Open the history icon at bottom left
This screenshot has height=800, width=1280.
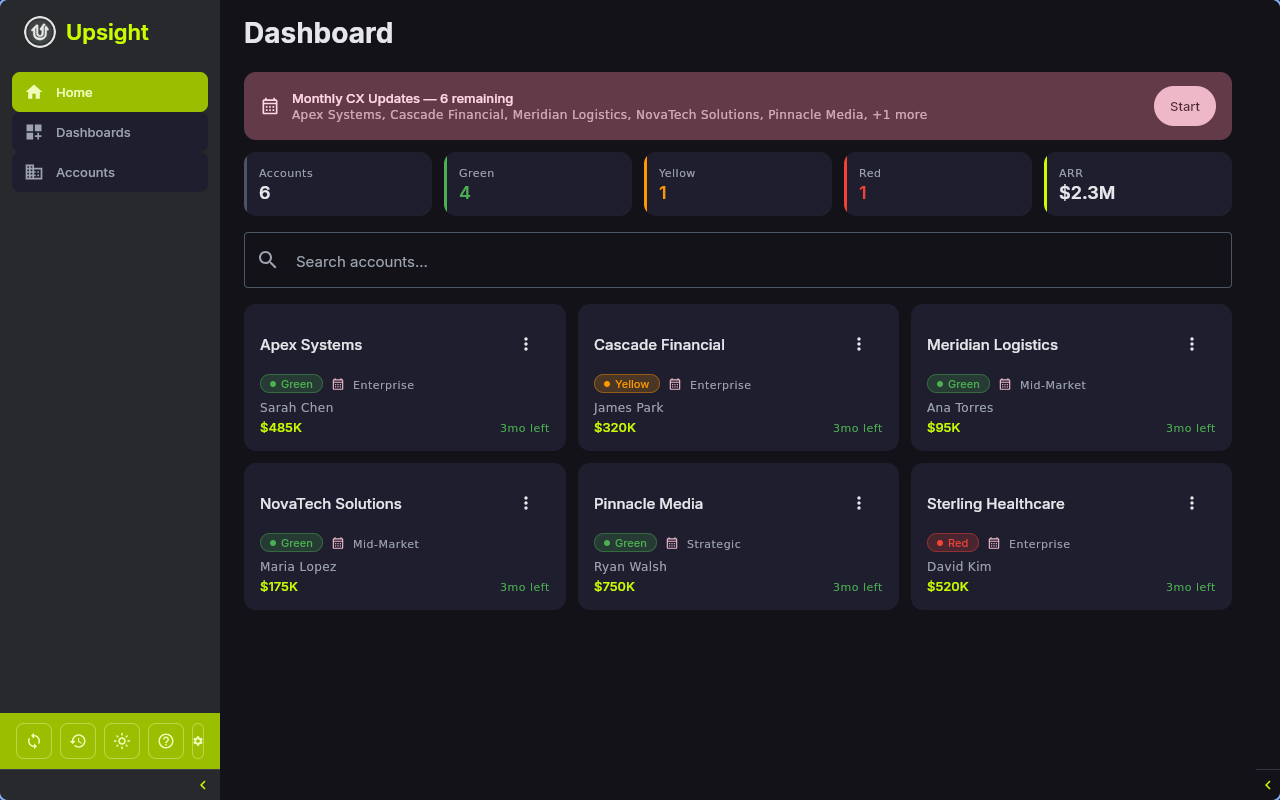point(77,740)
